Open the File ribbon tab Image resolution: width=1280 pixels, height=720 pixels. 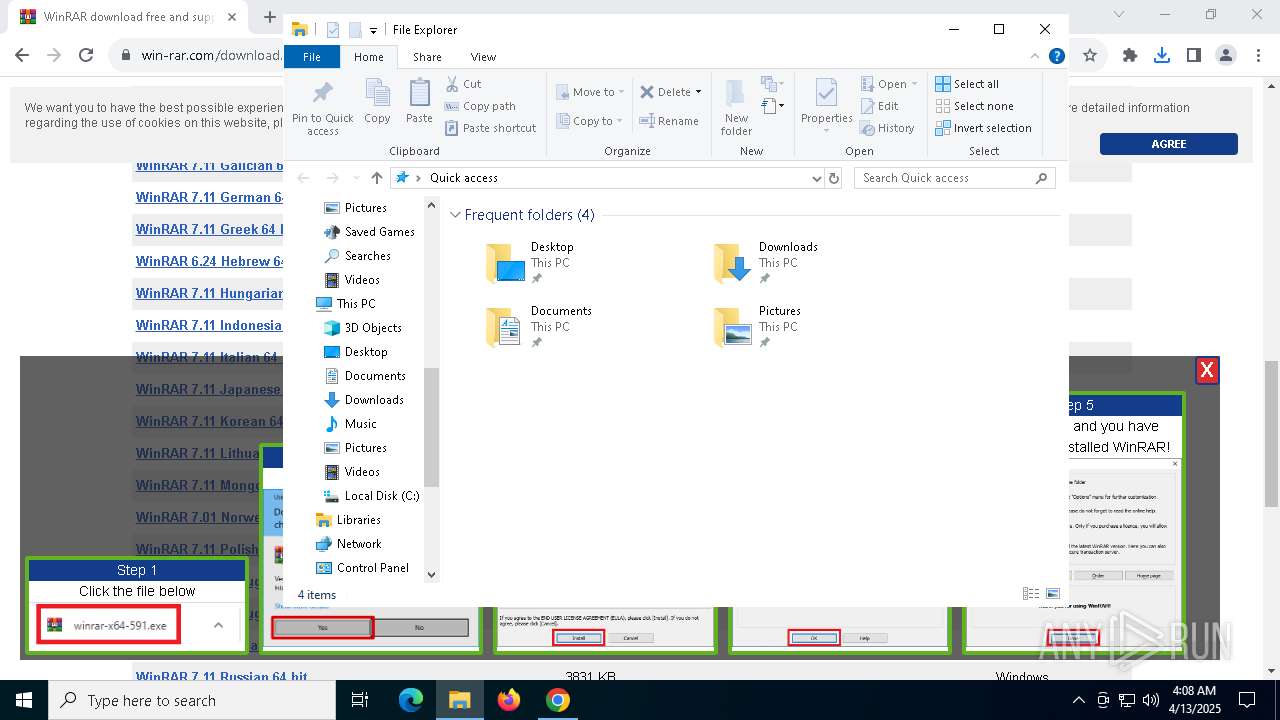click(x=312, y=57)
